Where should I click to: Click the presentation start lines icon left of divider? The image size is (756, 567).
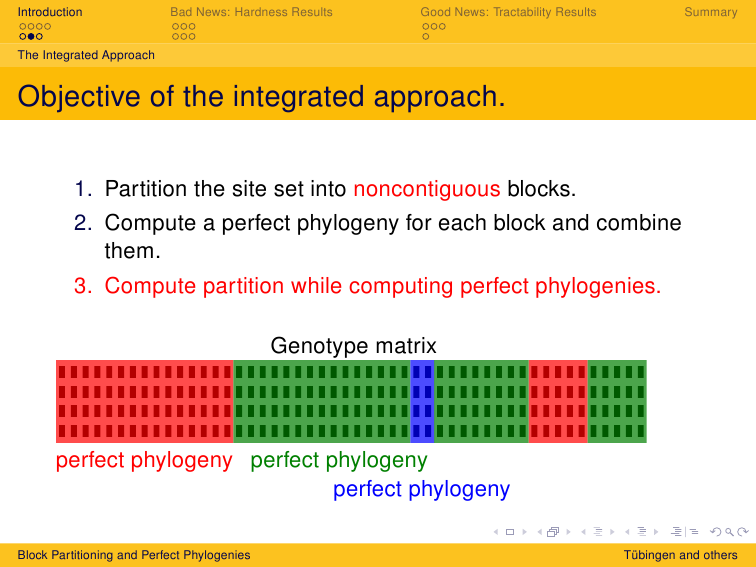pyautogui.click(x=676, y=532)
